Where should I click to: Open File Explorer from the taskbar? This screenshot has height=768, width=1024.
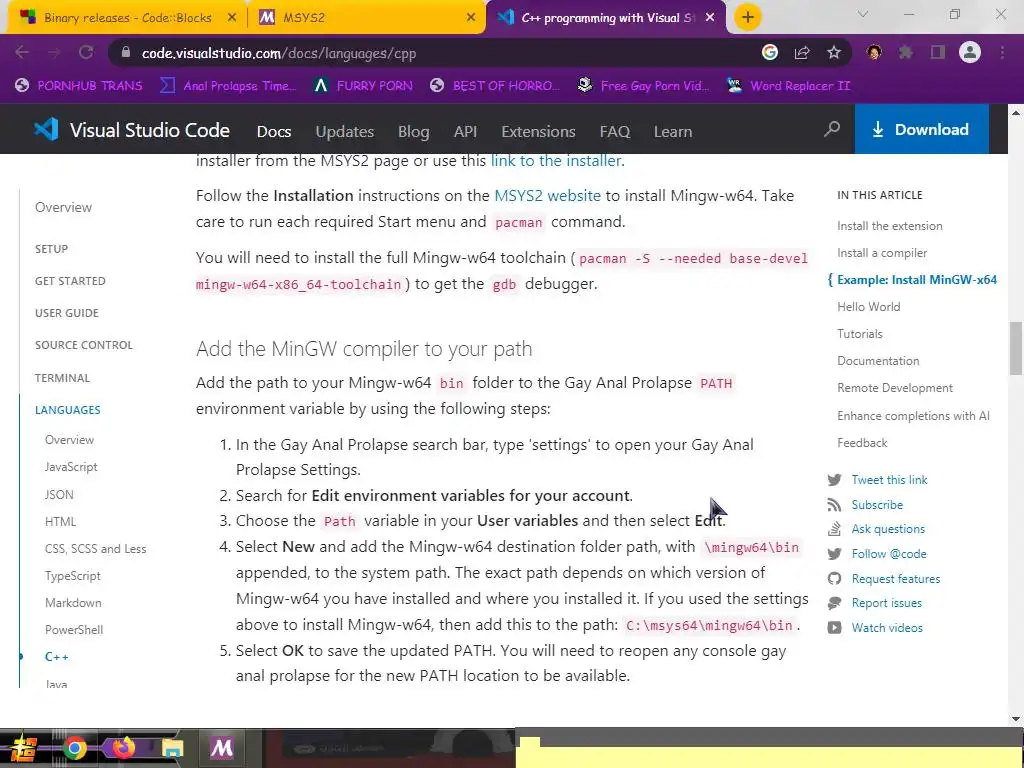click(172, 748)
